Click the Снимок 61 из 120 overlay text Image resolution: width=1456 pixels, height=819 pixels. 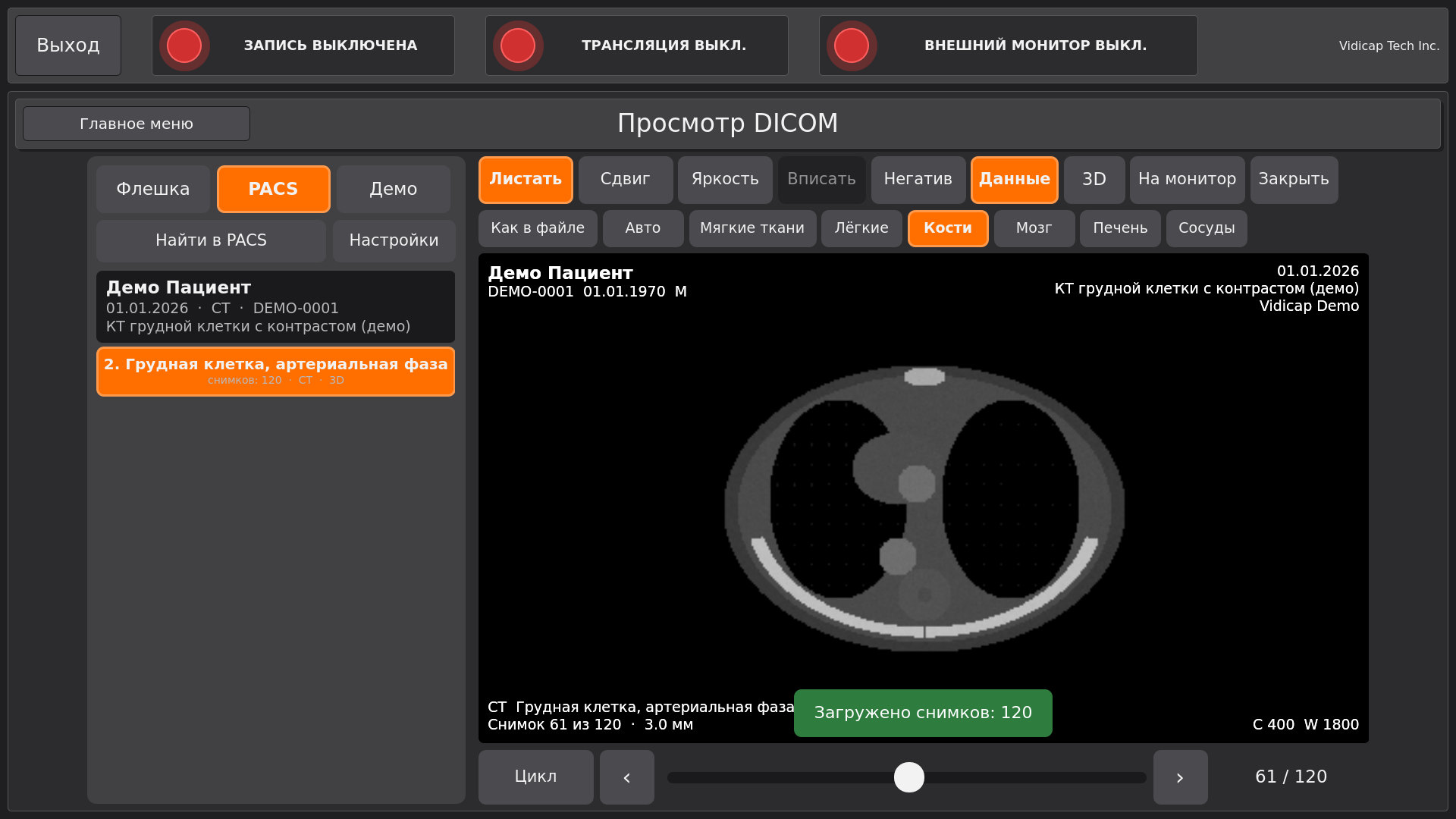(554, 725)
